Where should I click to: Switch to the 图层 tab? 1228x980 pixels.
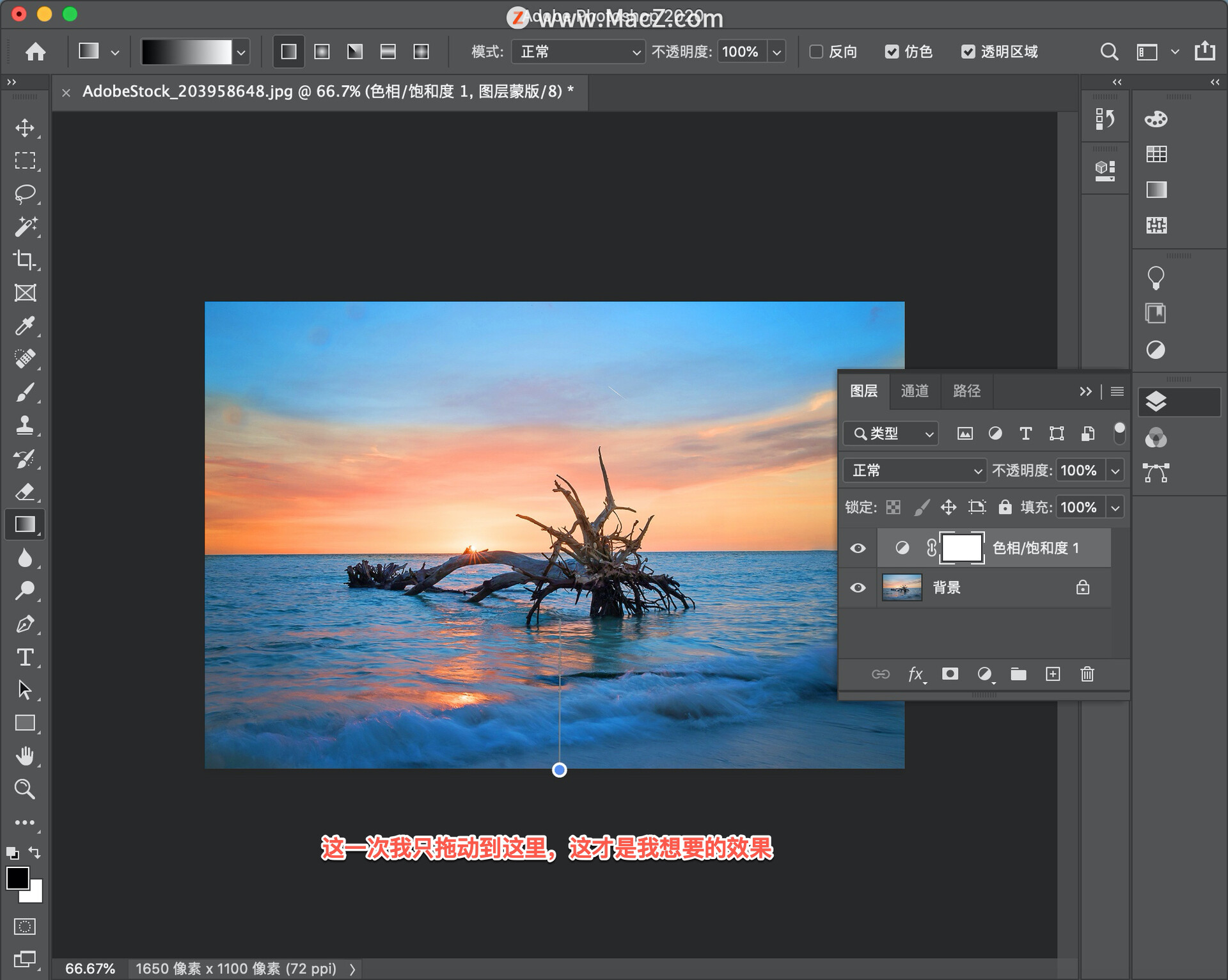click(x=863, y=391)
